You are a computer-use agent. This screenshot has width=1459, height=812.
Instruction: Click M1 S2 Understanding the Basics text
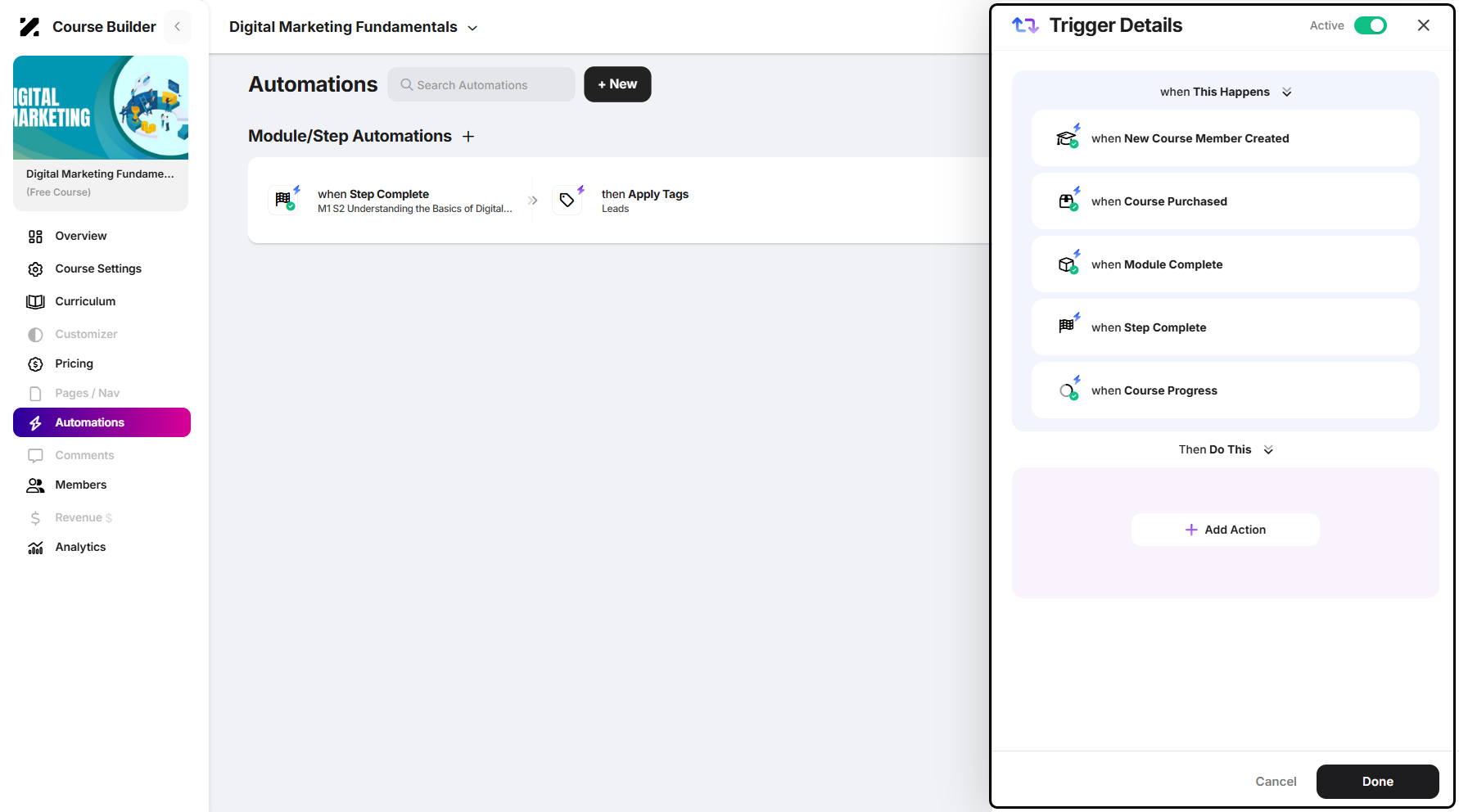pyautogui.click(x=415, y=209)
